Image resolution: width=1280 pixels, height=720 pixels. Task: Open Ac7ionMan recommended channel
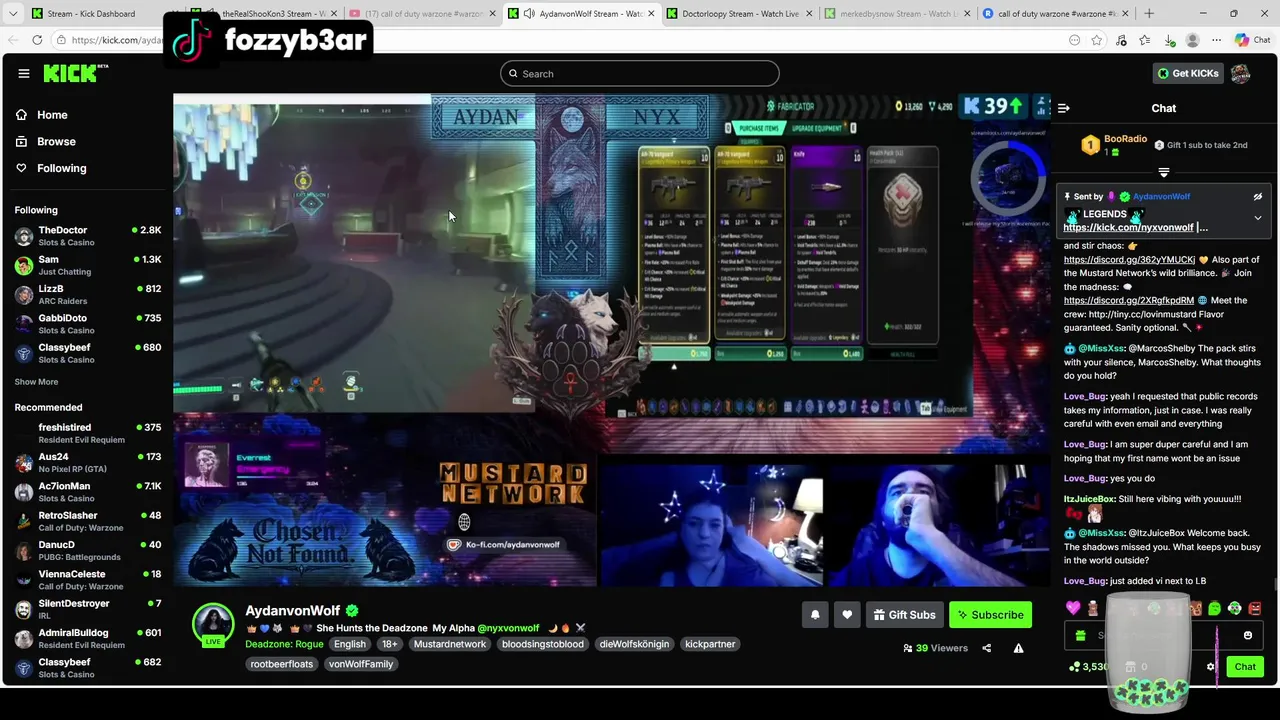coord(87,492)
